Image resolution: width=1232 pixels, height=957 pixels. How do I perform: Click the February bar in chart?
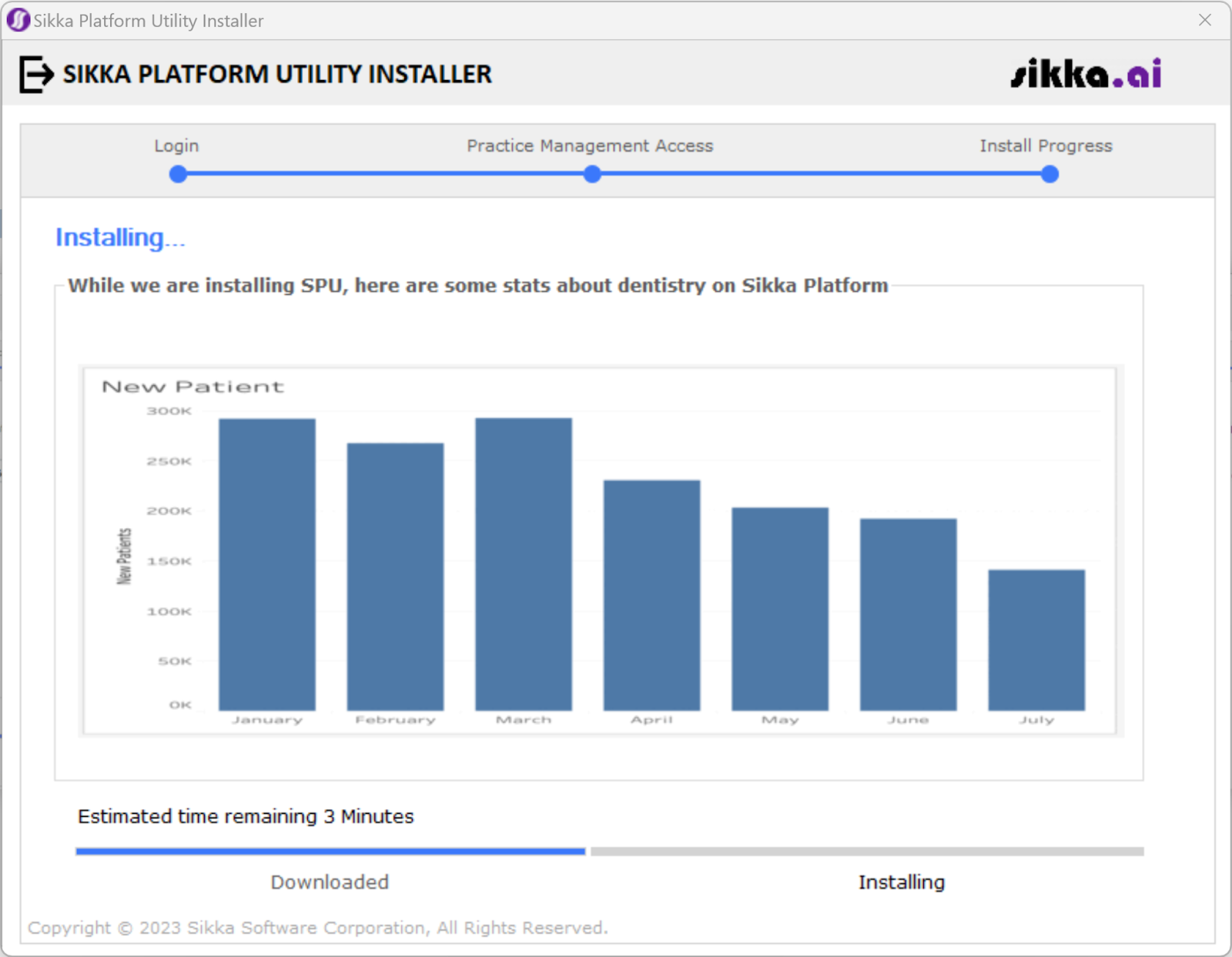pos(395,577)
